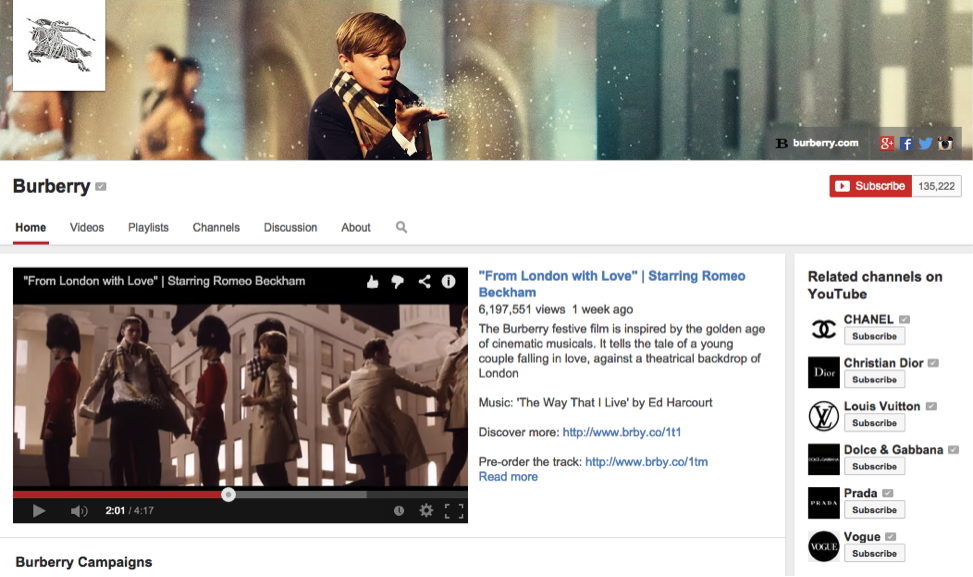Open video settings gear menu
Image resolution: width=973 pixels, height=577 pixels.
click(x=426, y=511)
